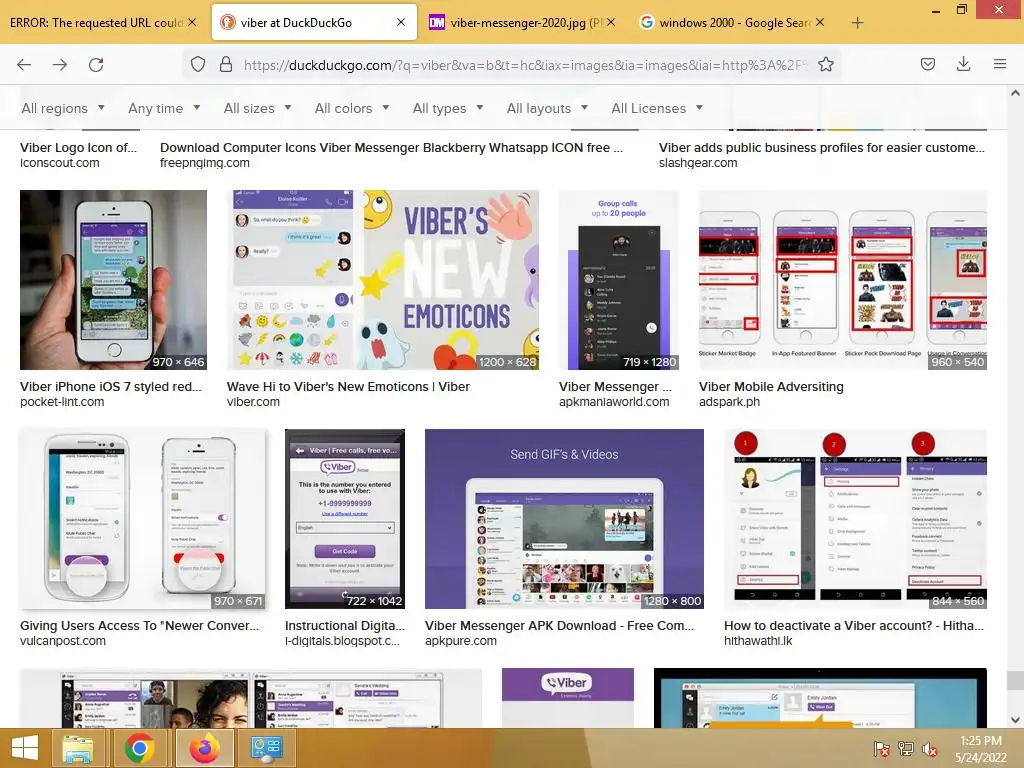The image size is (1024, 768).
Task: Click freepngimg.com source text
Action: click(204, 163)
